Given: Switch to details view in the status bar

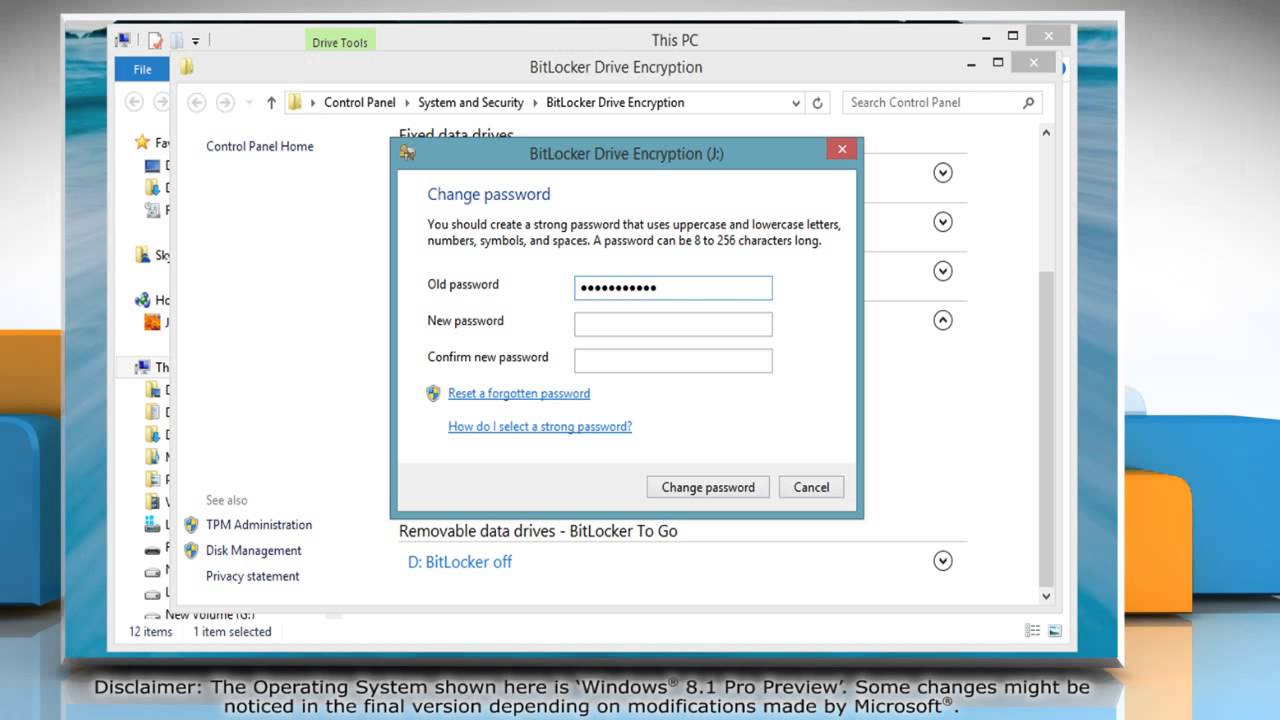Looking at the screenshot, I should tap(1033, 631).
